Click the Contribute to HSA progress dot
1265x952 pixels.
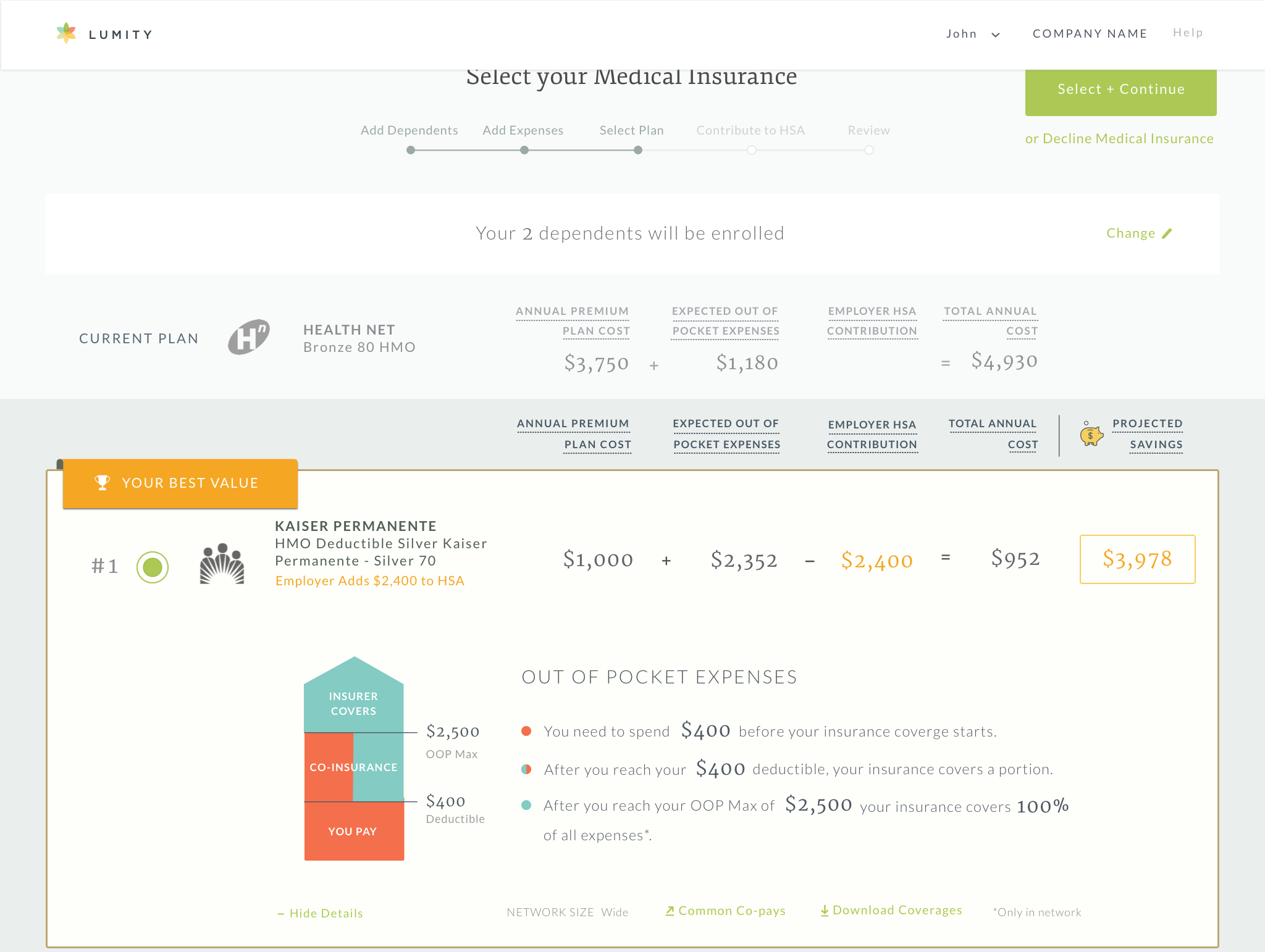(752, 150)
